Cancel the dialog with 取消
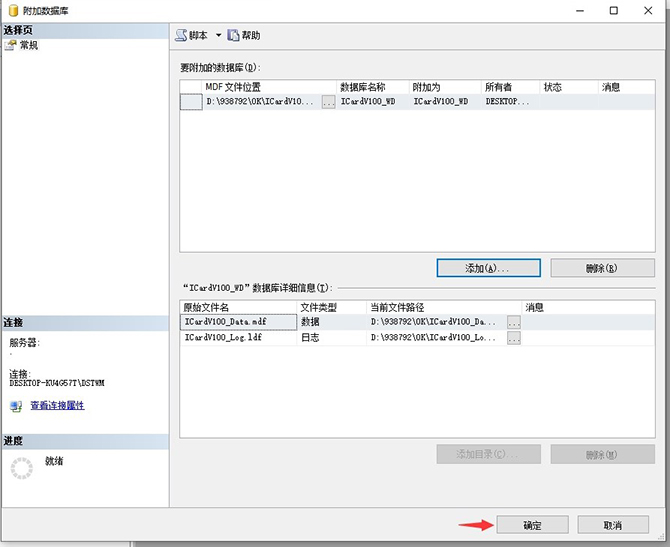Viewport: 670px width, 547px height. coord(613,525)
